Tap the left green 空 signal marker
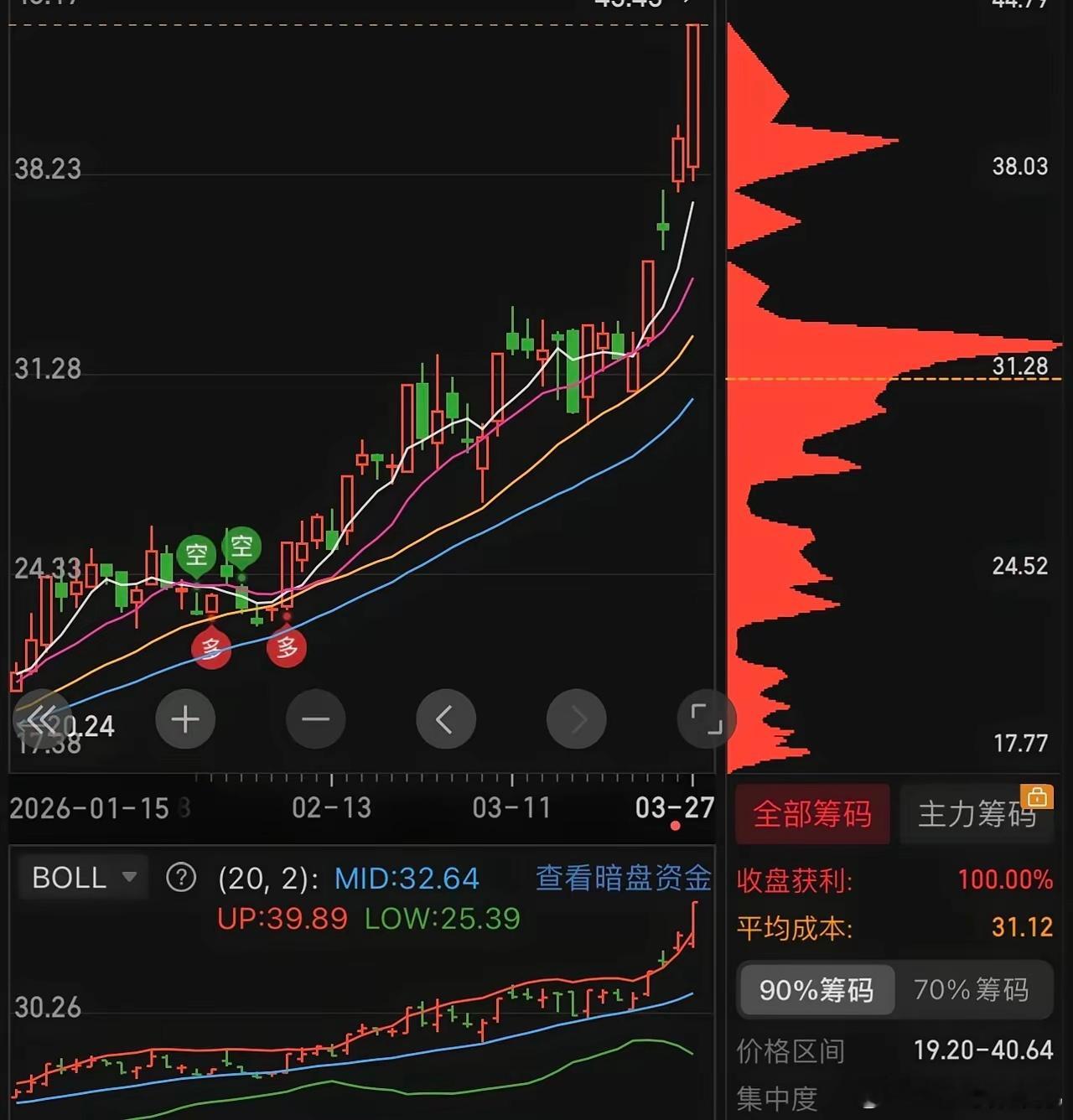This screenshot has width=1073, height=1120. pyautogui.click(x=196, y=555)
